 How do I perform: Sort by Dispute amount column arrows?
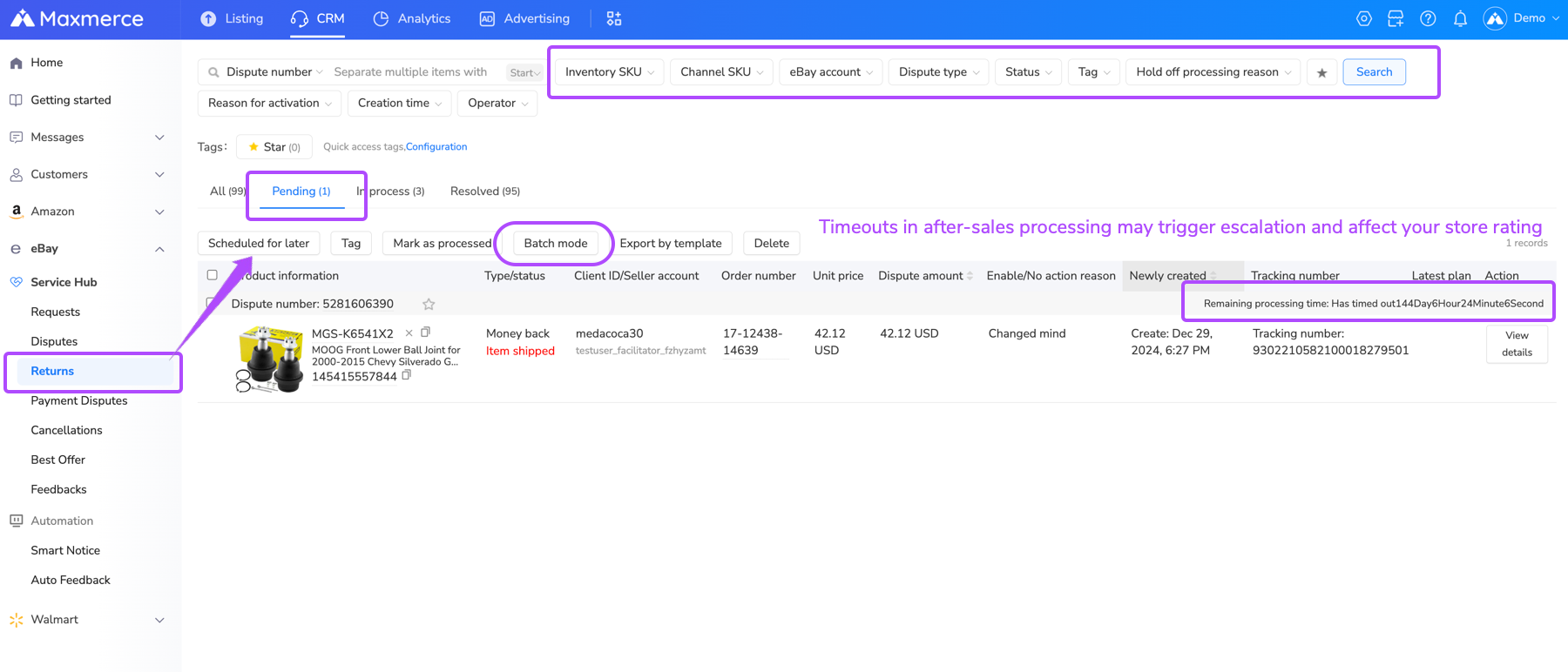[970, 276]
